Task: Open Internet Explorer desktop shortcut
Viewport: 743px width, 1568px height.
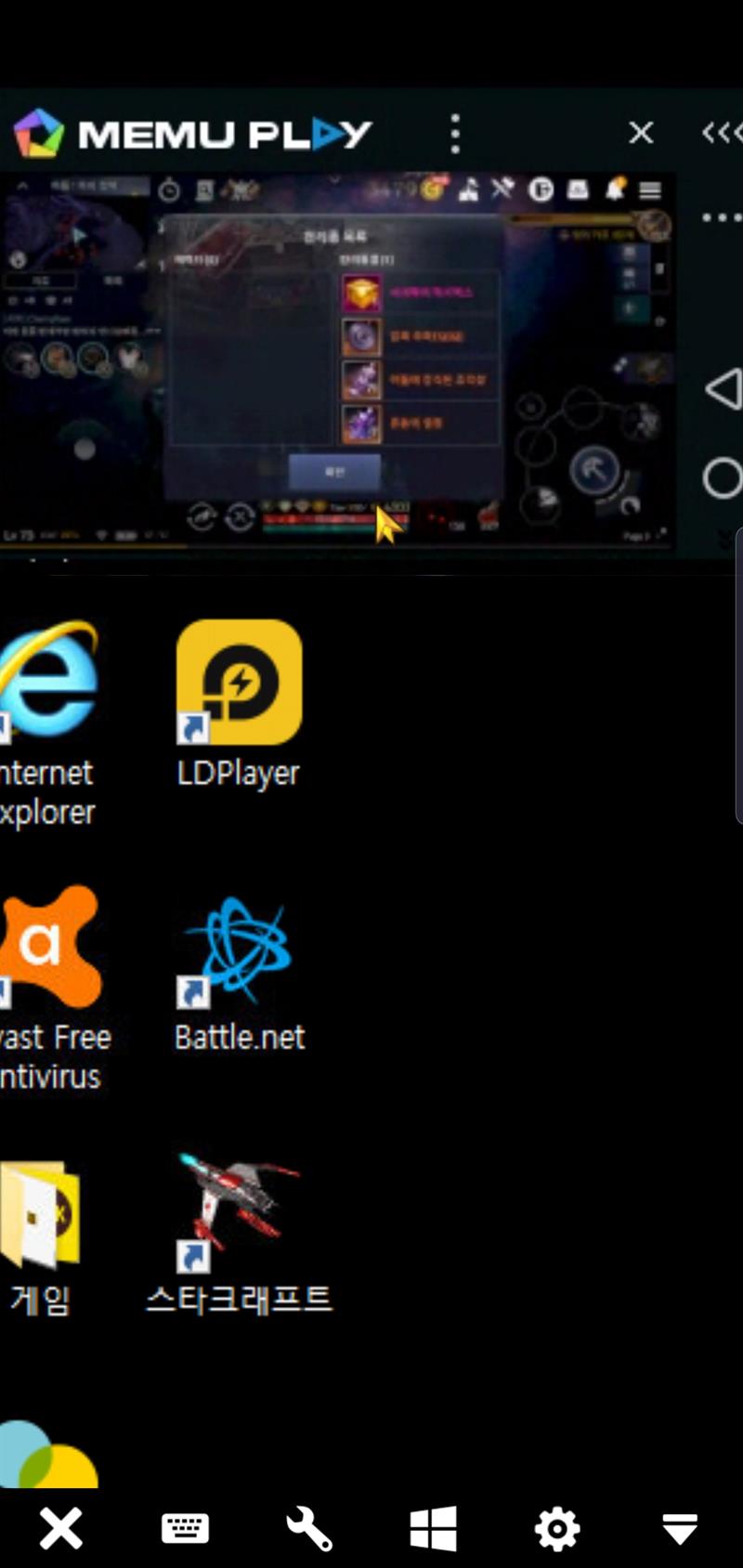Action: pyautogui.click(x=47, y=725)
